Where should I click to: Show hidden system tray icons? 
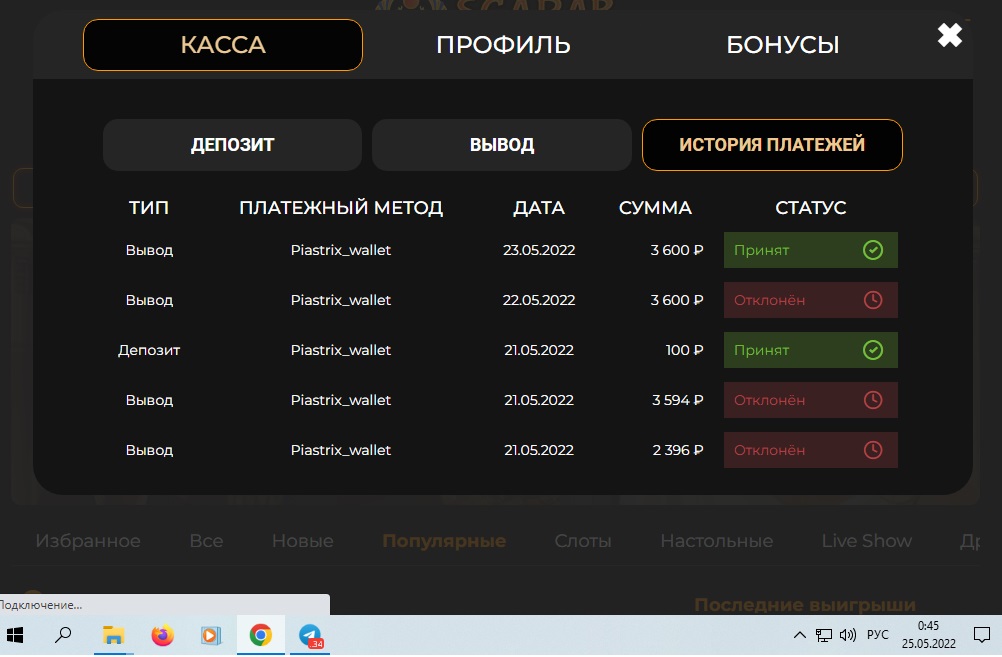(x=799, y=635)
